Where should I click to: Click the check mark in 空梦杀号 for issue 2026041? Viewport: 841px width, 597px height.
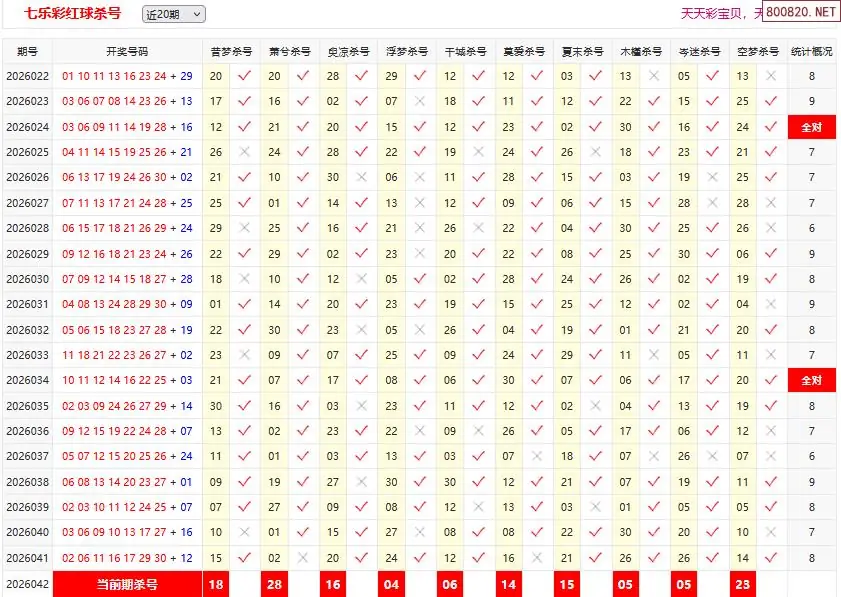coord(771,558)
